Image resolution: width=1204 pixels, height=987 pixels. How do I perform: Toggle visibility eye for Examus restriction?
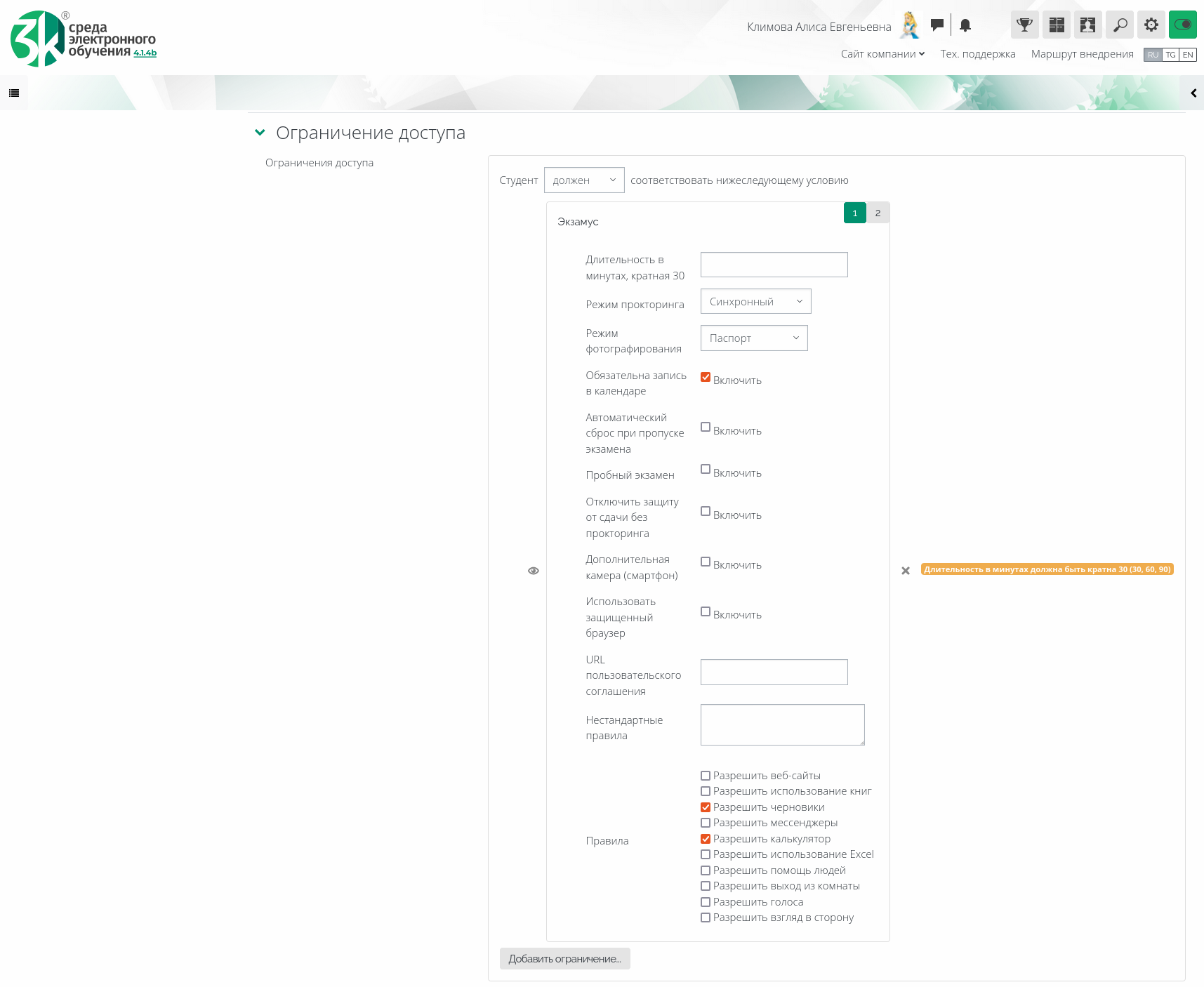coord(534,571)
